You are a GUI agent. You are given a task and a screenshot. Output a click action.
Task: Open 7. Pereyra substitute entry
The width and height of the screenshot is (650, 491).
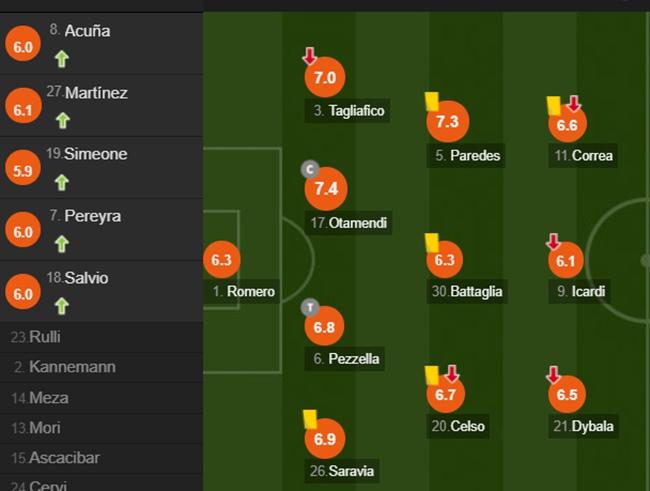(x=102, y=229)
